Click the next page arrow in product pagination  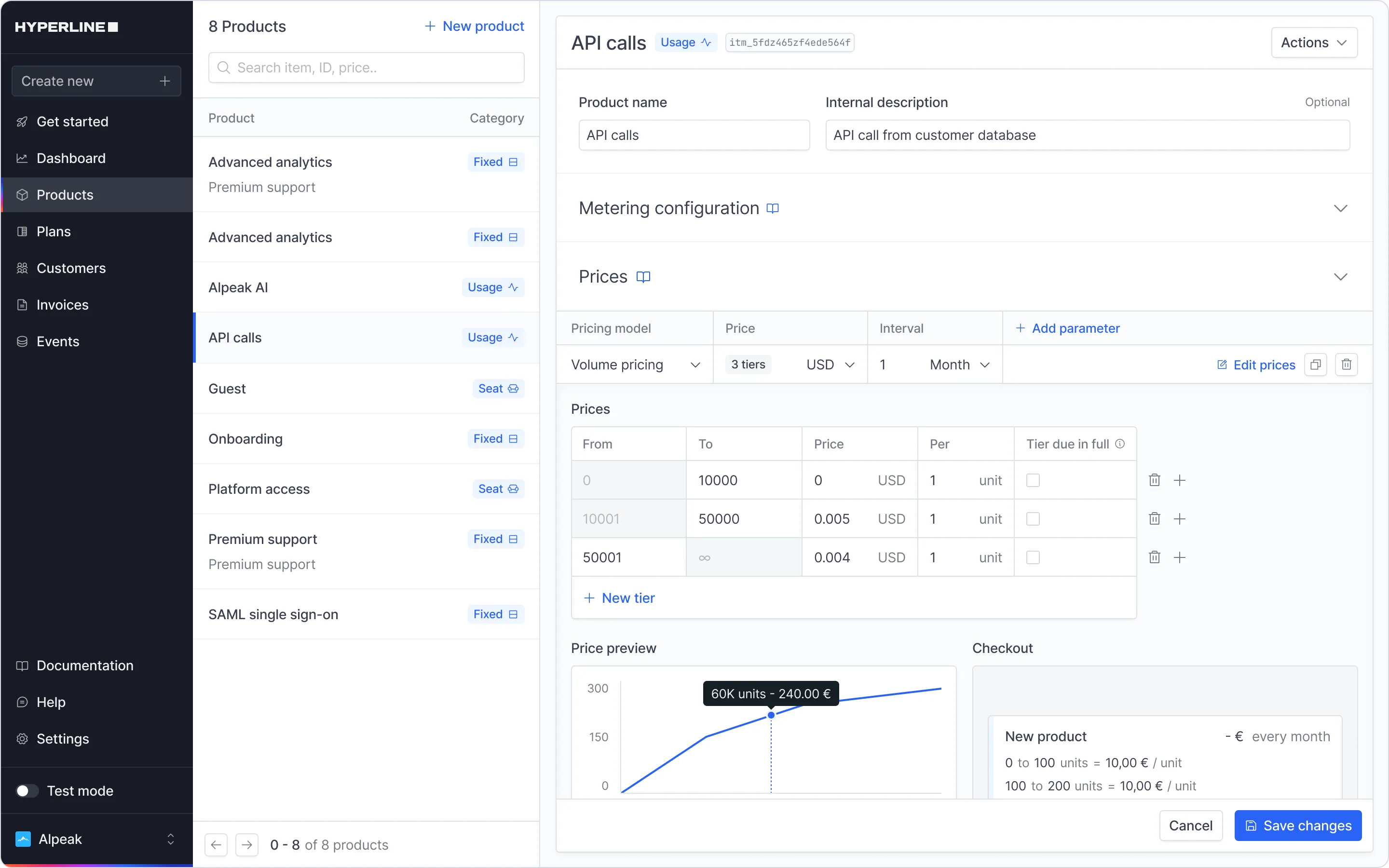[x=247, y=844]
